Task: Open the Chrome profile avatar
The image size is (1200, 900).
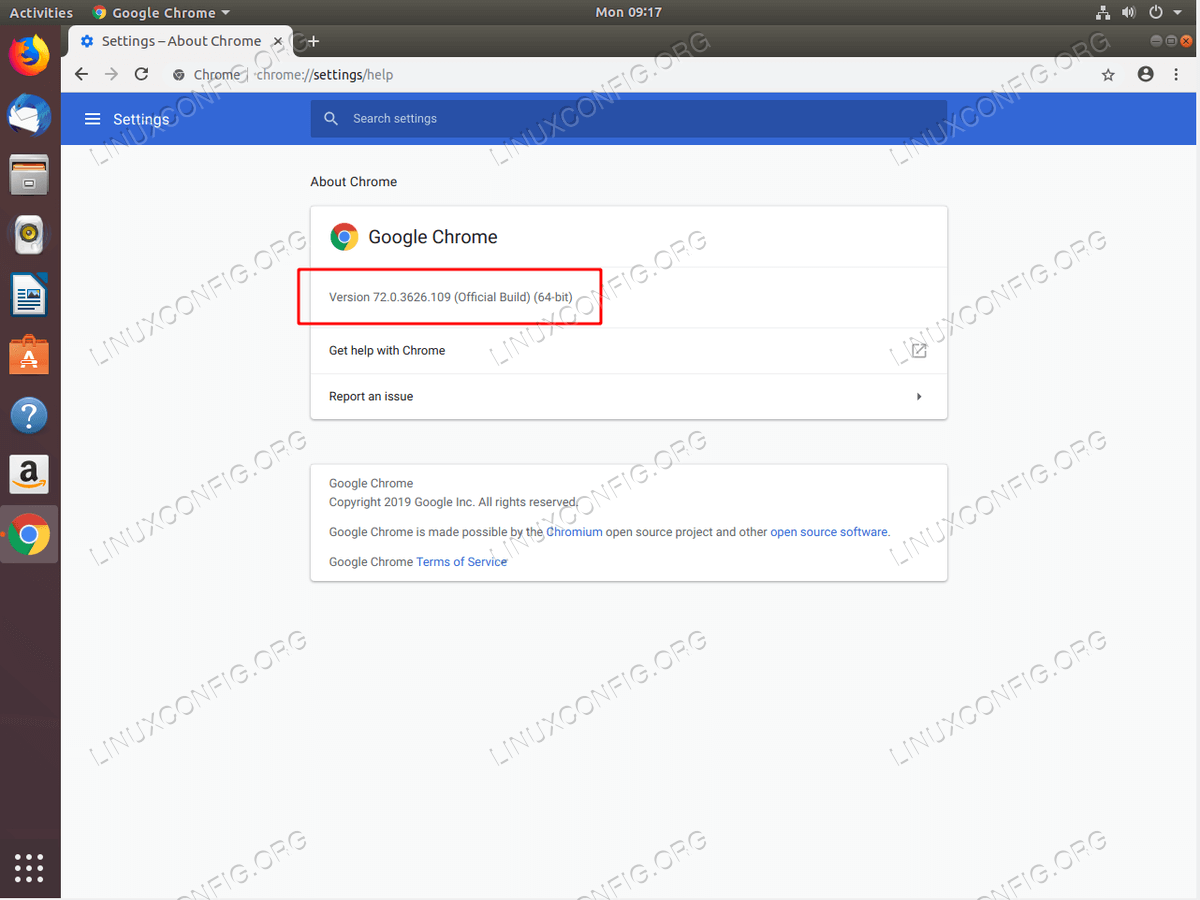Action: [1146, 74]
